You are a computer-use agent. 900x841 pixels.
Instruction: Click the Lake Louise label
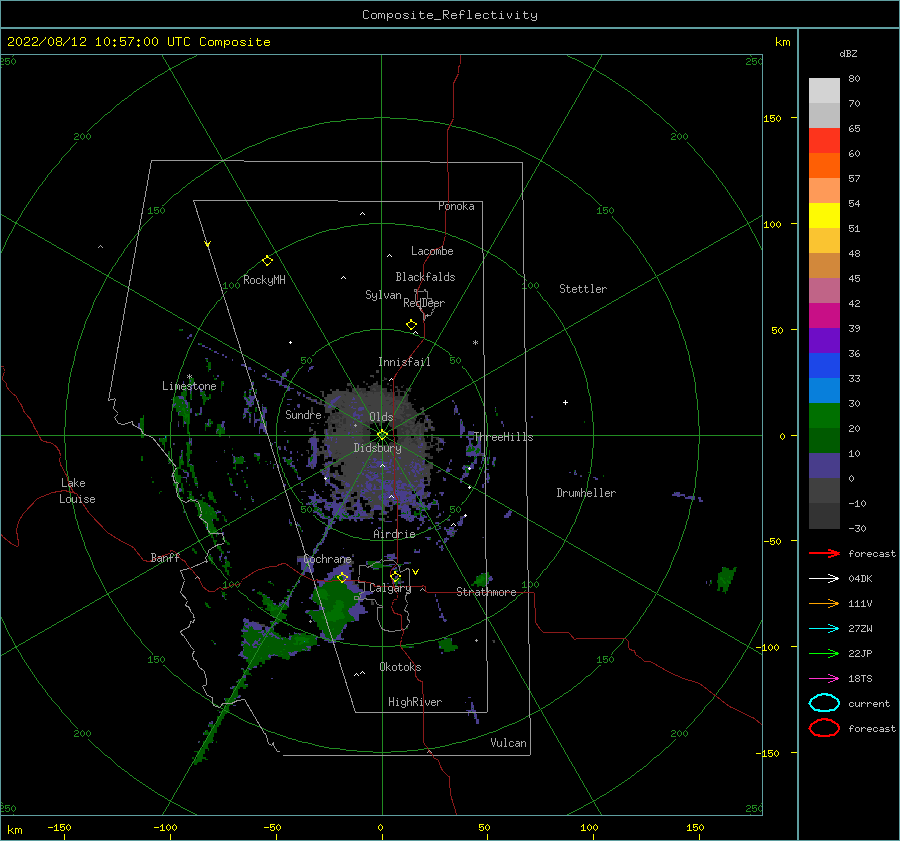[77, 491]
